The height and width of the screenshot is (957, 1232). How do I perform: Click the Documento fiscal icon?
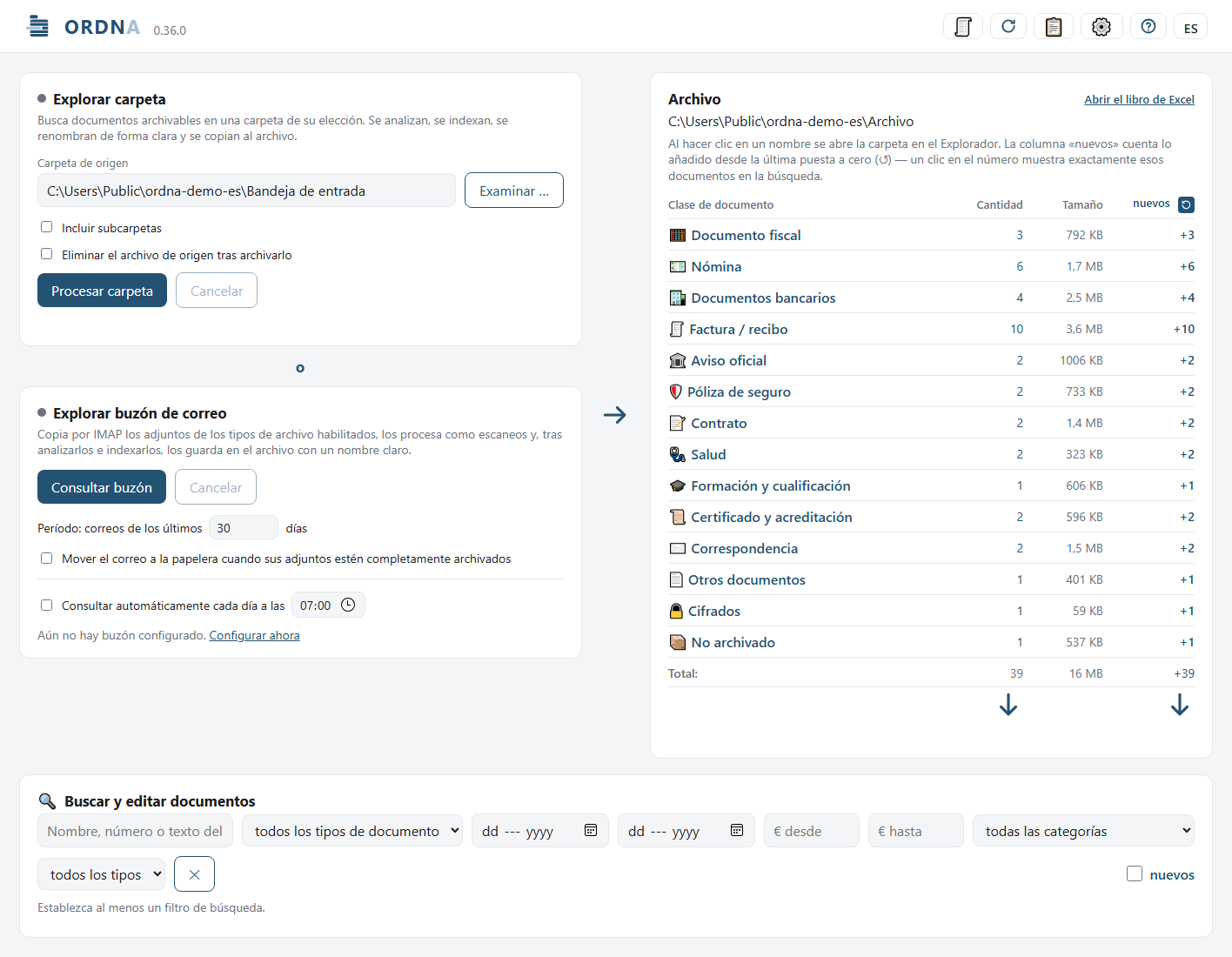pos(678,235)
